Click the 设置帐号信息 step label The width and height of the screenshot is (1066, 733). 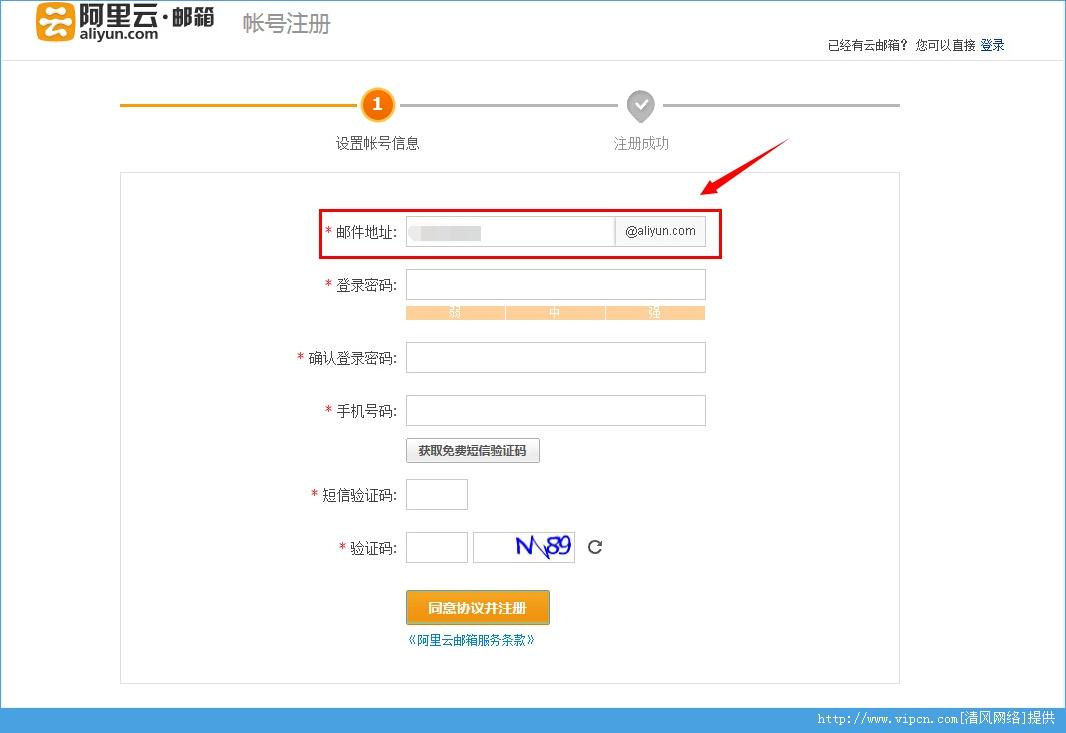(377, 143)
